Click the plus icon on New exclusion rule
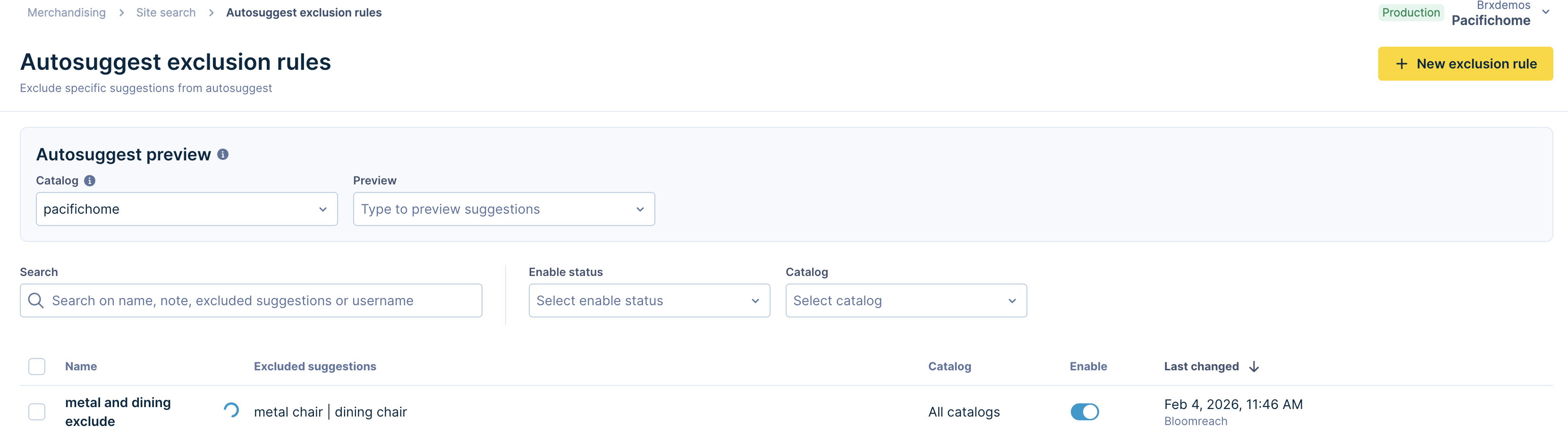 point(1401,64)
